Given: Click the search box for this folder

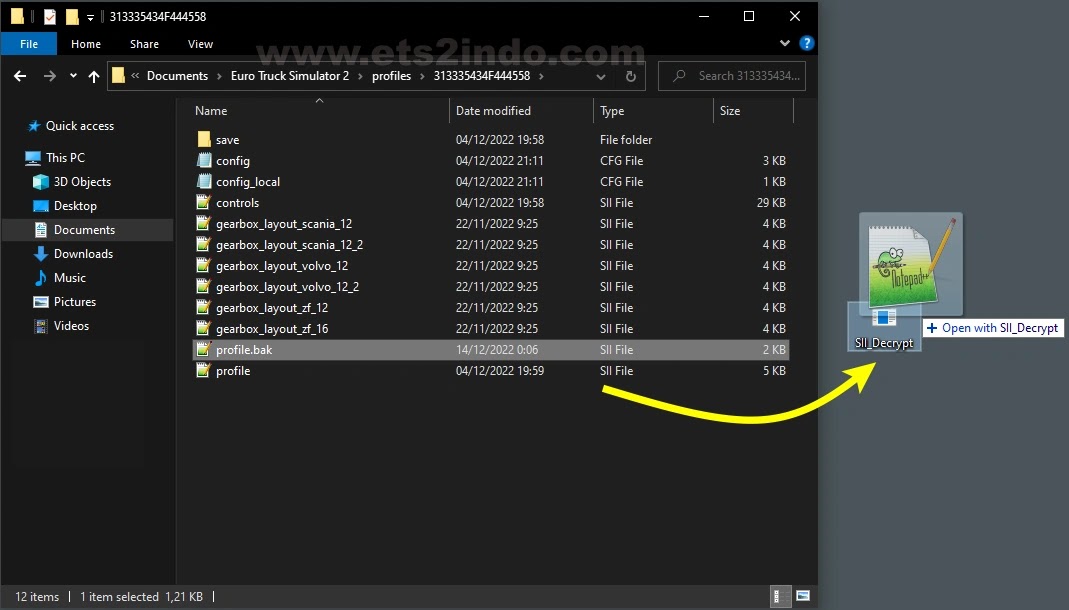Looking at the screenshot, I should (x=732, y=76).
